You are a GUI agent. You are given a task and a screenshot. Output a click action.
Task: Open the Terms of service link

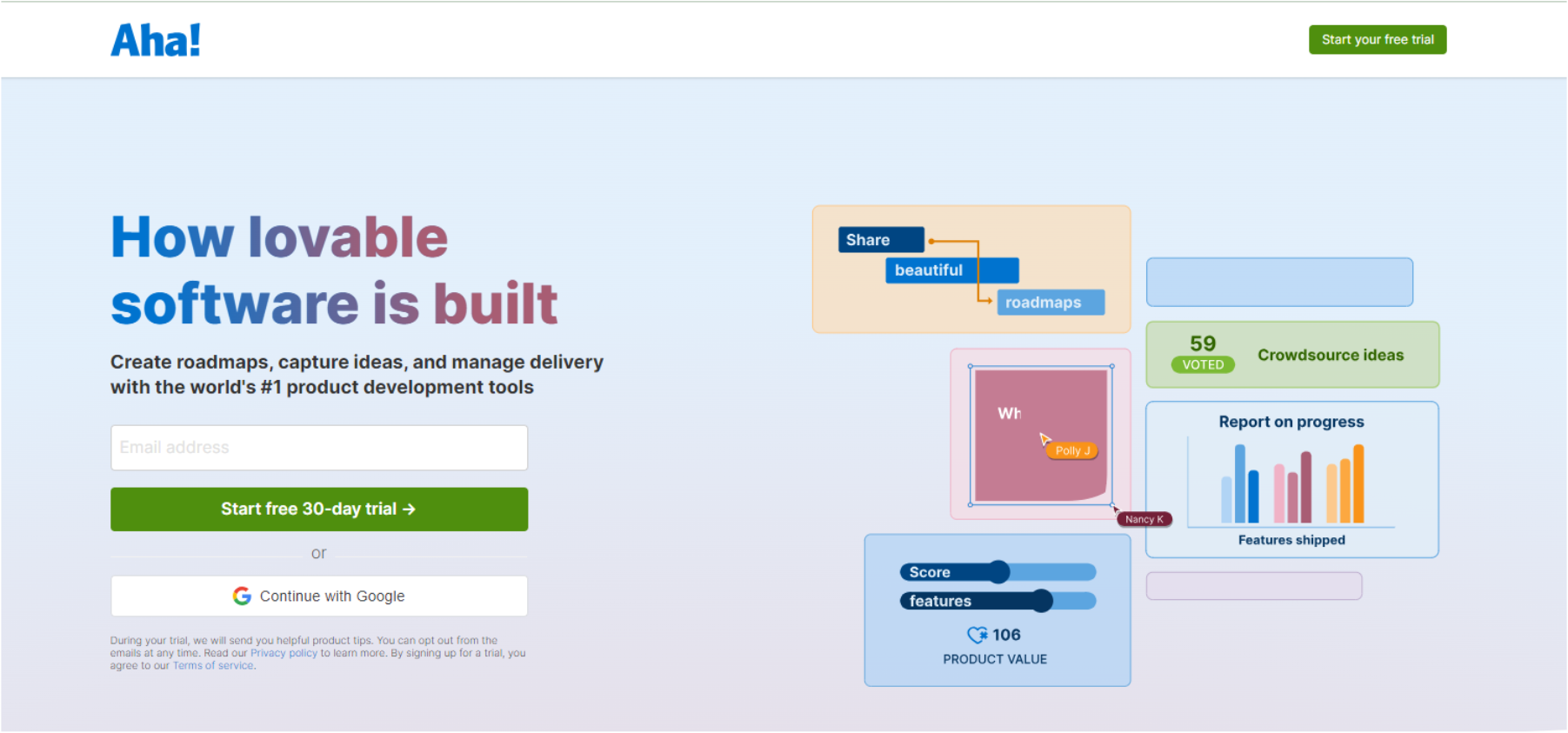point(213,666)
